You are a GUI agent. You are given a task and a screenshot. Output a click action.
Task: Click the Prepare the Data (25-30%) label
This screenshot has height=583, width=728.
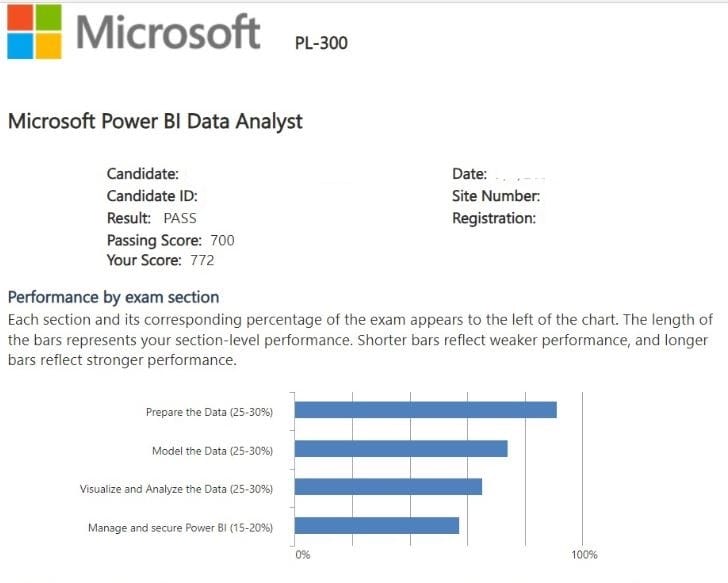[x=209, y=412]
